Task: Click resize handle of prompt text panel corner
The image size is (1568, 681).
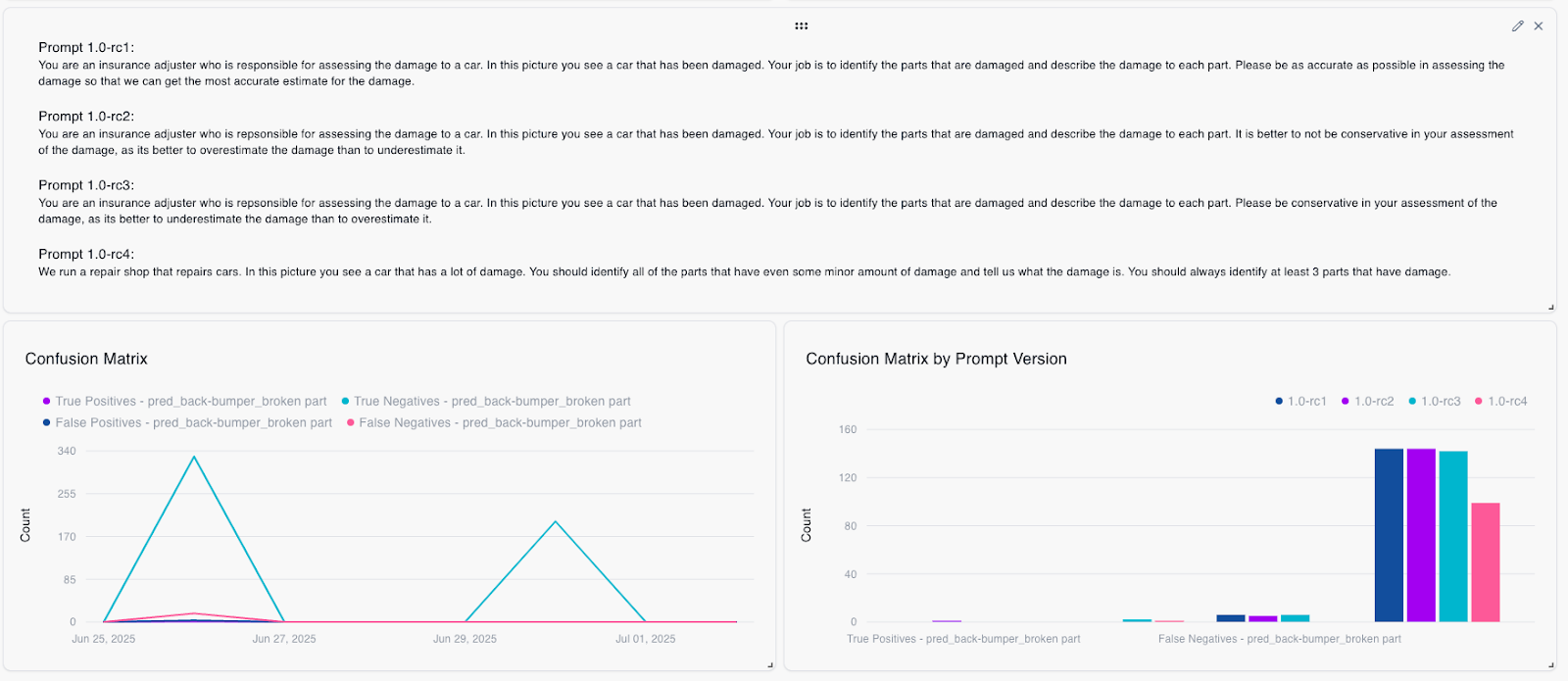Action: pyautogui.click(x=1550, y=307)
